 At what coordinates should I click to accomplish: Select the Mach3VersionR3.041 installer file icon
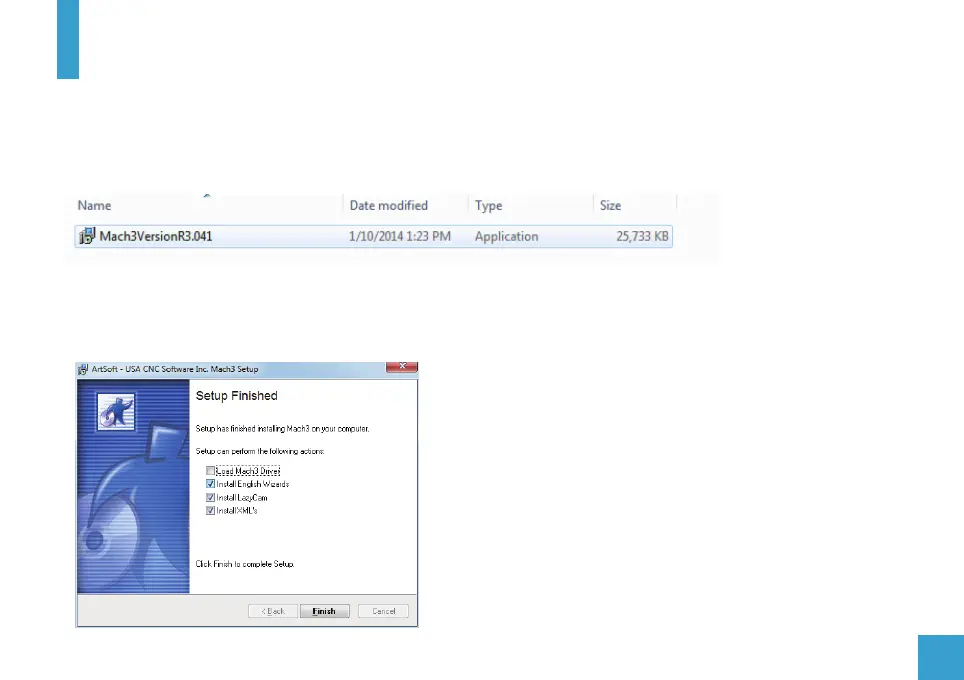tap(87, 235)
